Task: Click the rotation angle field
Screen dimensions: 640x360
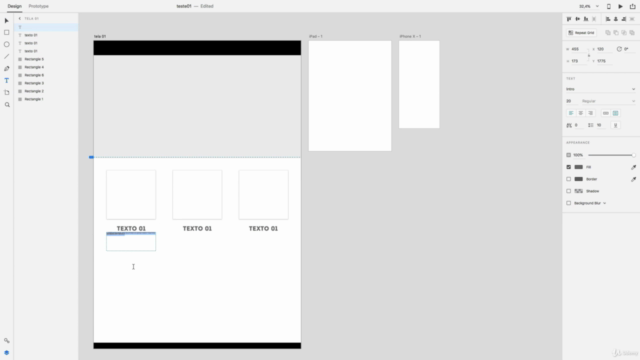Action: tap(629, 49)
